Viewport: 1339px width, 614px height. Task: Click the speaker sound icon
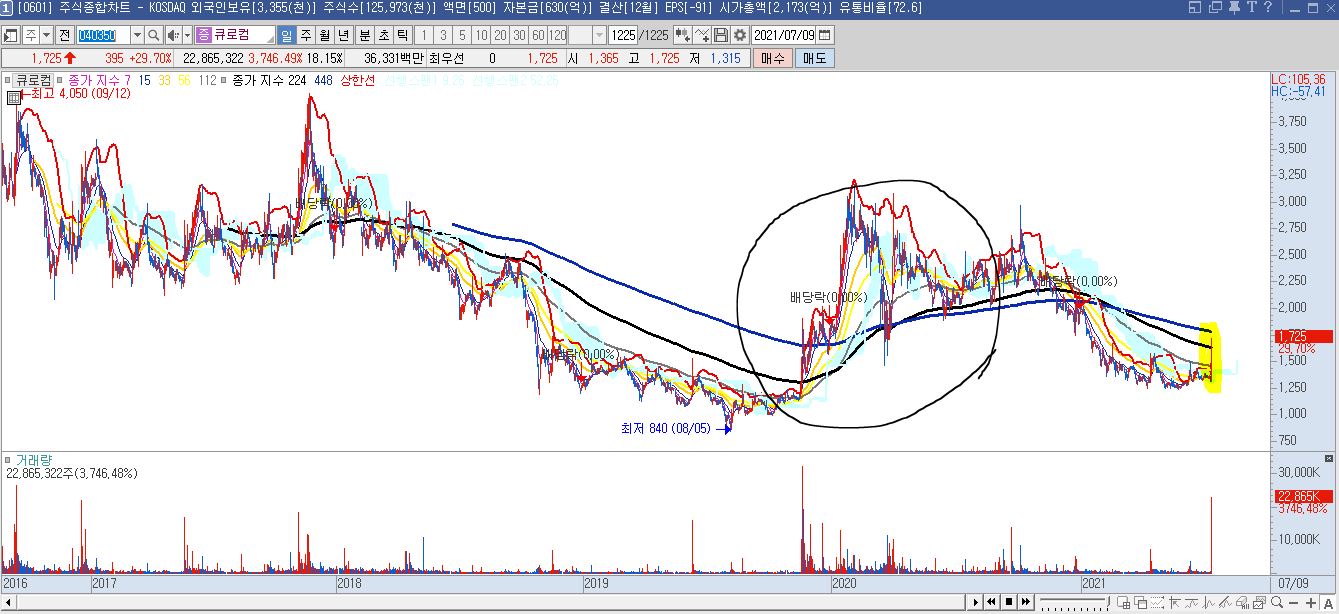(x=172, y=35)
